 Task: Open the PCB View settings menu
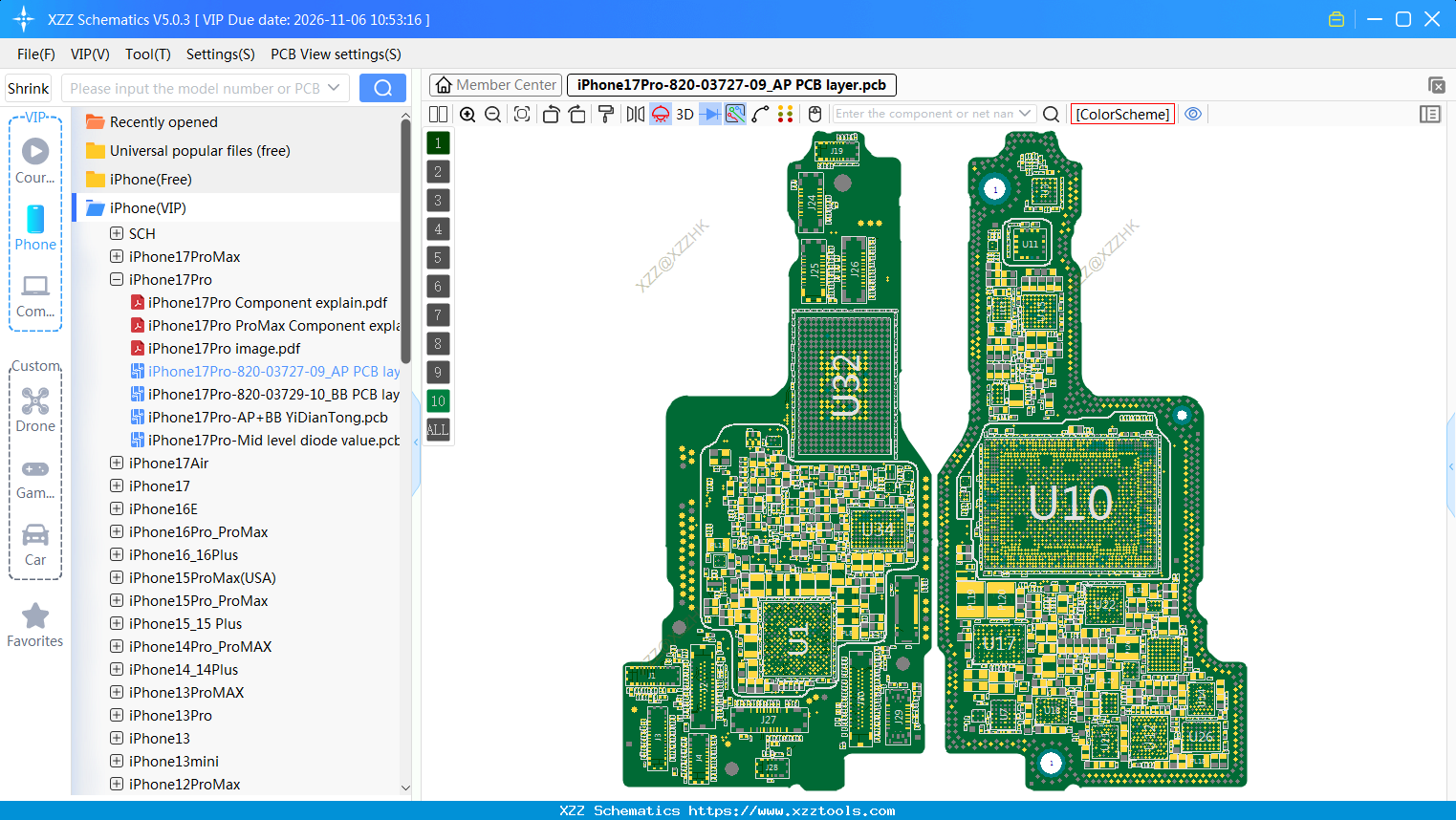(x=335, y=54)
